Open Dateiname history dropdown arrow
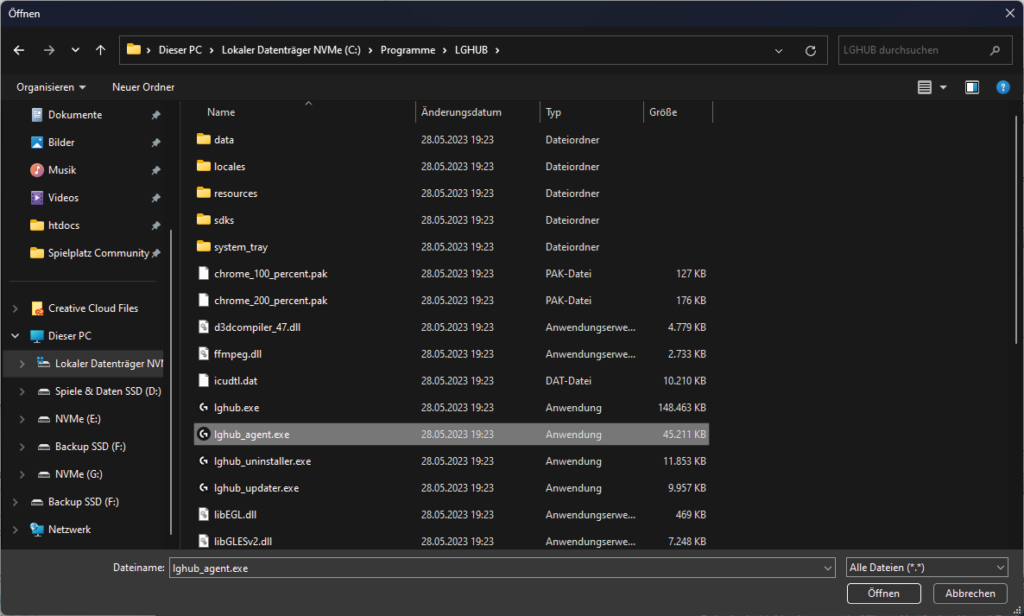This screenshot has width=1024, height=616. 827,568
